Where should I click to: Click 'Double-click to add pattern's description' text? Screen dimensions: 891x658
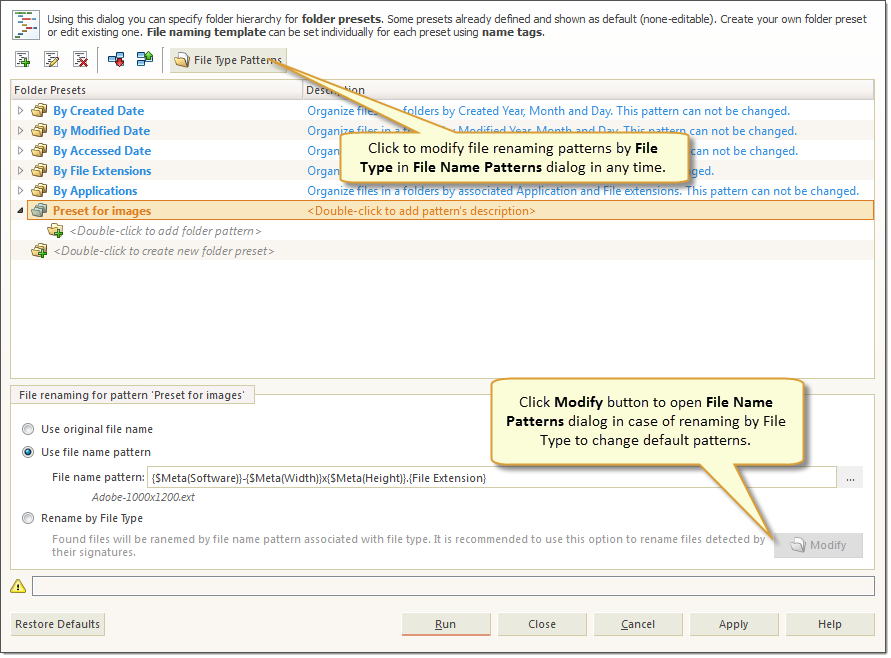[421, 211]
